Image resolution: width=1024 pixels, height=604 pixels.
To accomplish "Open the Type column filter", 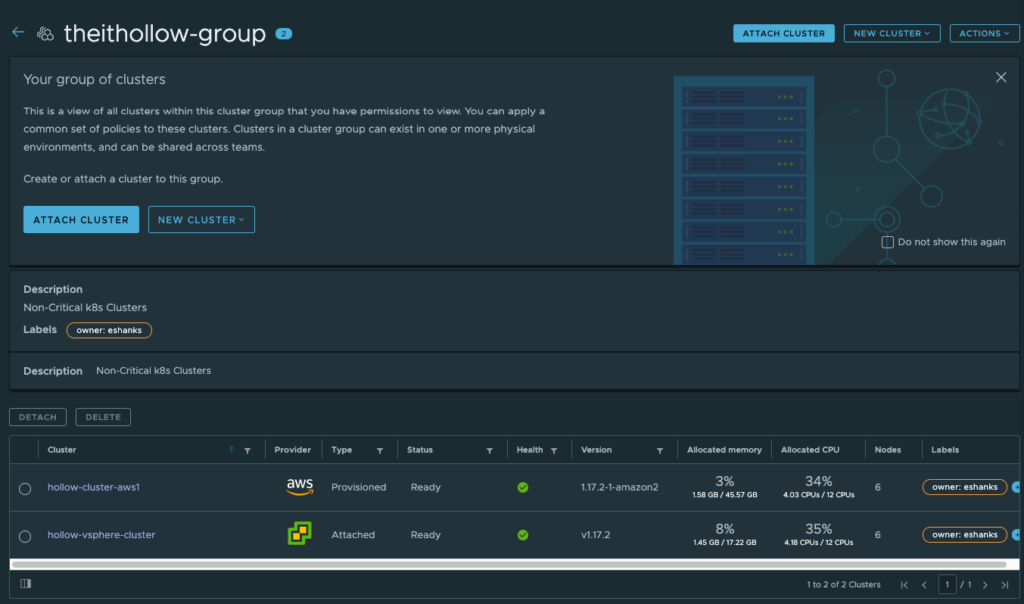I will (380, 451).
